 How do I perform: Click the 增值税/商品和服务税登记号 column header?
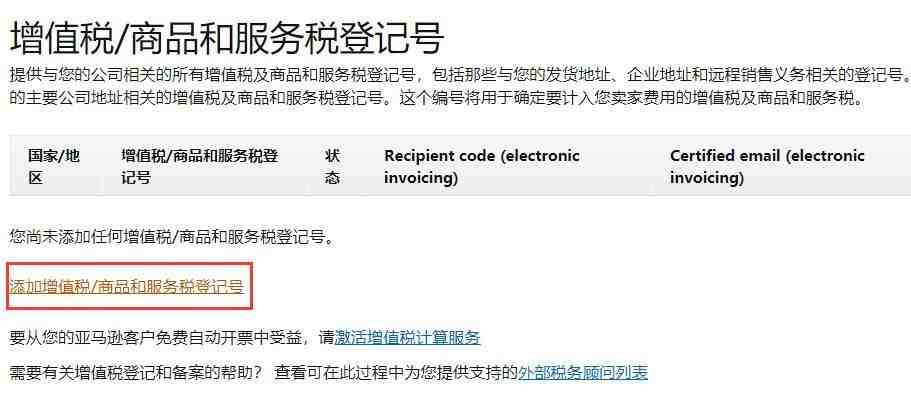point(200,167)
